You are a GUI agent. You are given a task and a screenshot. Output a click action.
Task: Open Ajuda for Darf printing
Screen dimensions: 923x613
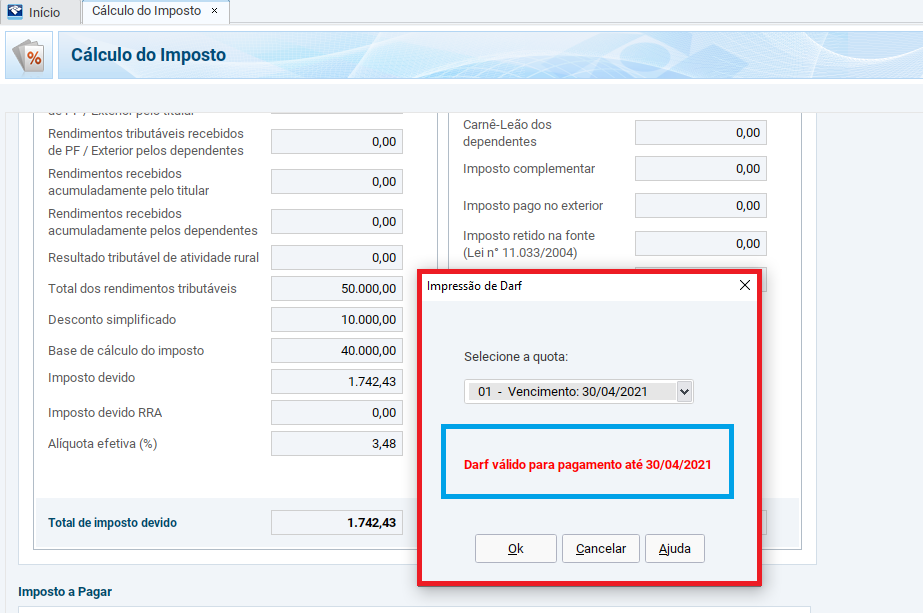tap(675, 548)
